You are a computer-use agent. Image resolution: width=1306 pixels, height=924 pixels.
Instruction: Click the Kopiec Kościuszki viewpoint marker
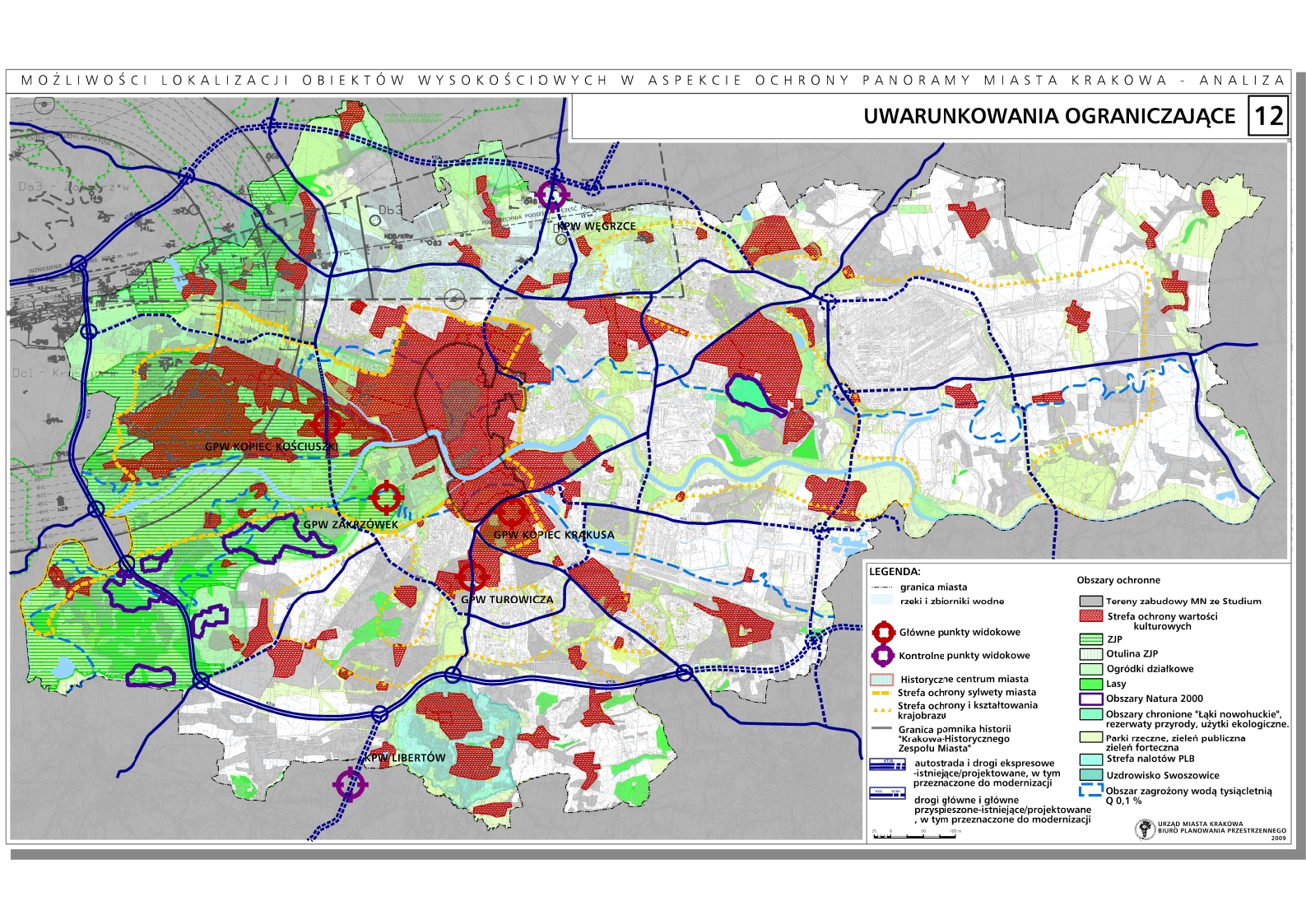328,425
